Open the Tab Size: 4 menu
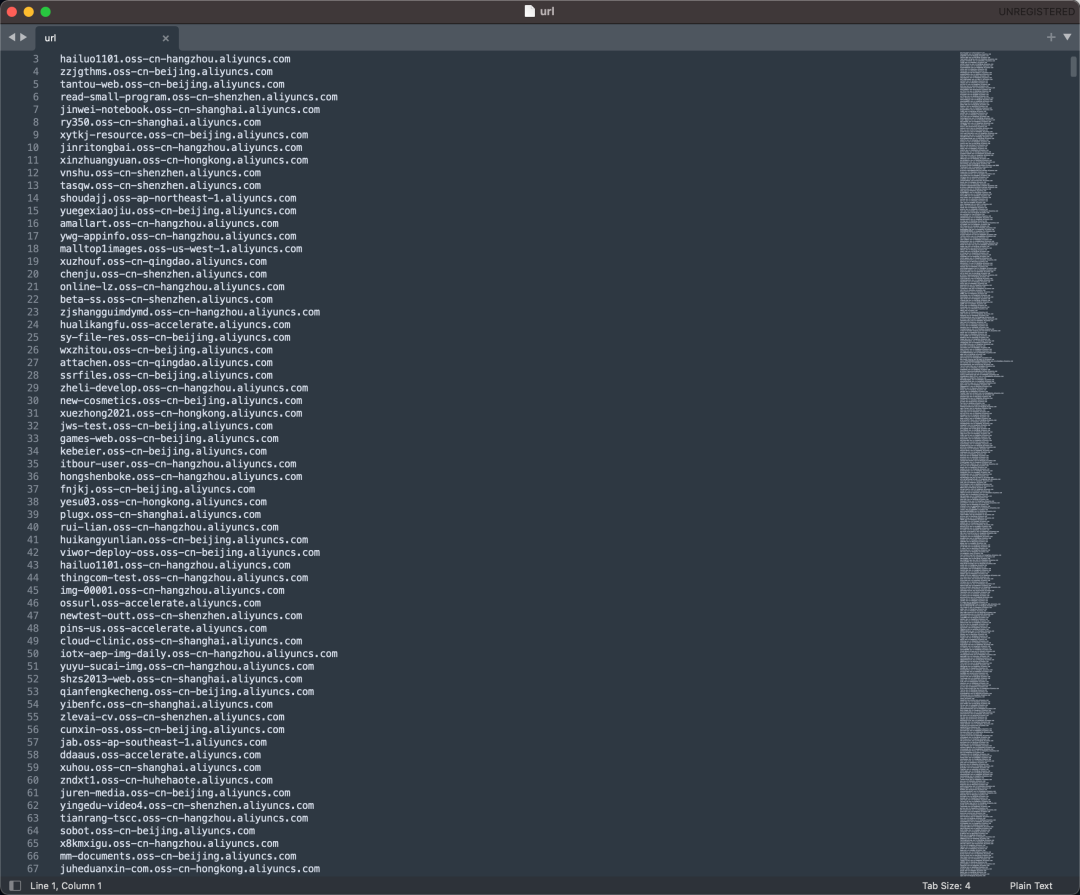 (x=946, y=885)
